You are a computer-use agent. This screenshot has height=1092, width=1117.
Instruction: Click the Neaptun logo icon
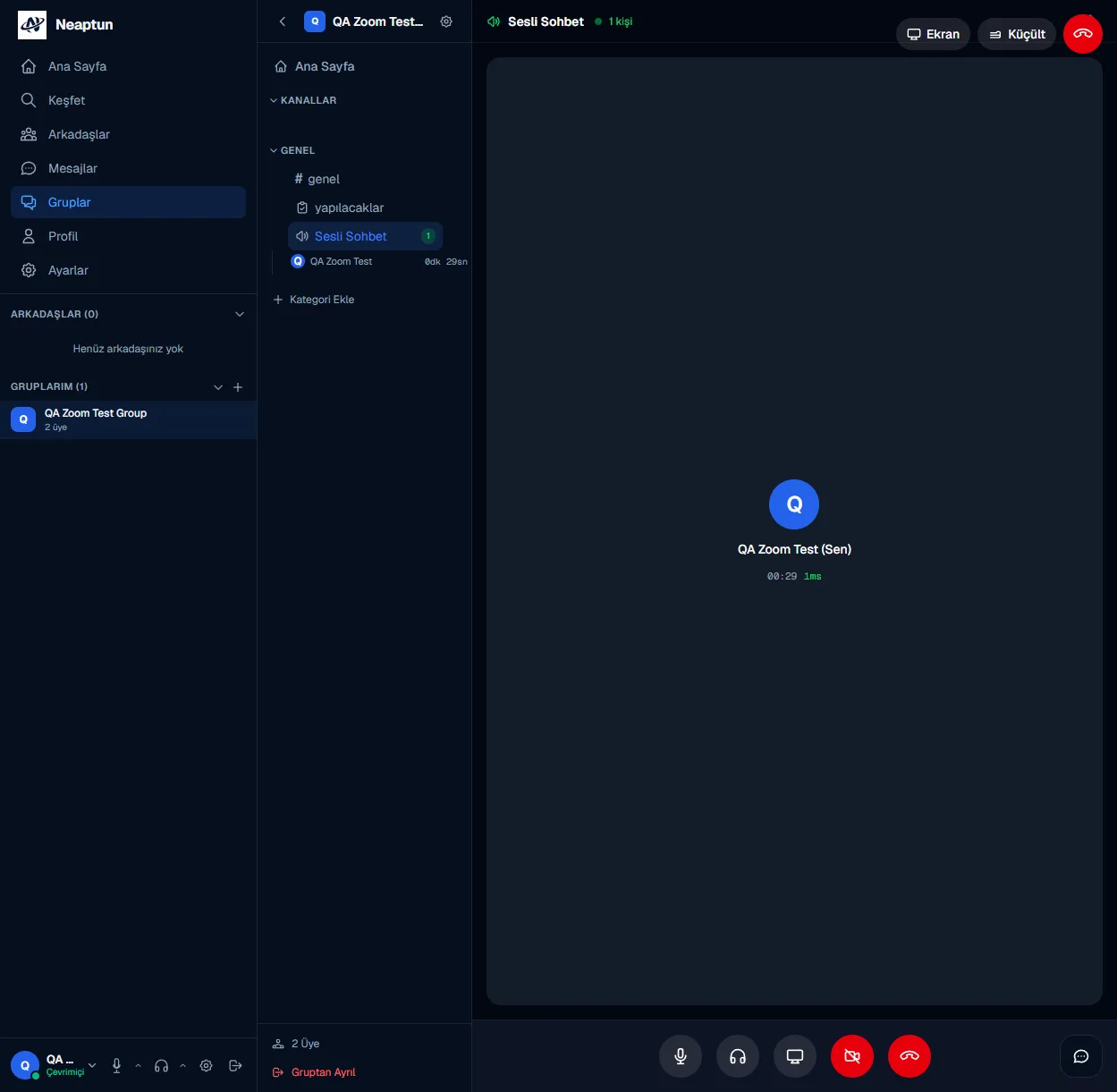(x=32, y=25)
